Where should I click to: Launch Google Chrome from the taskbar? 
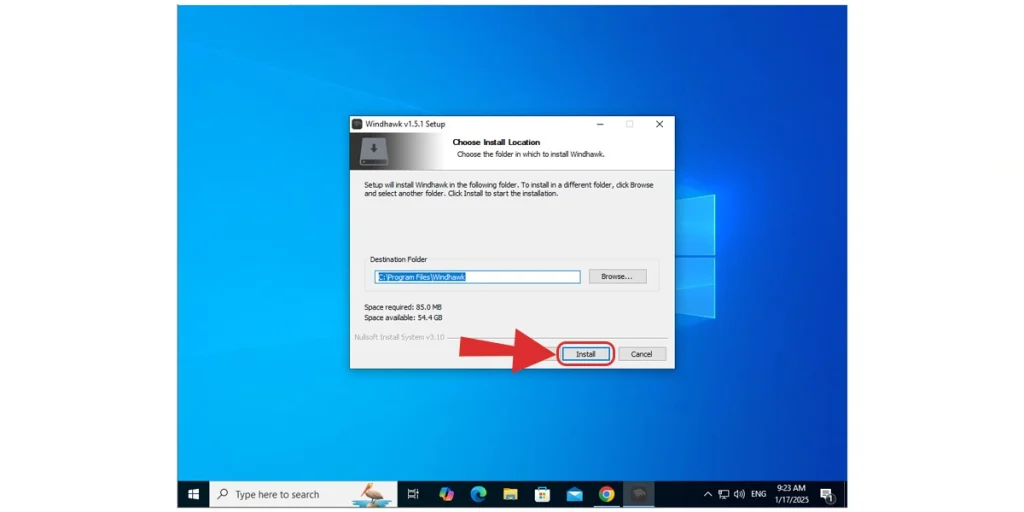(x=606, y=494)
